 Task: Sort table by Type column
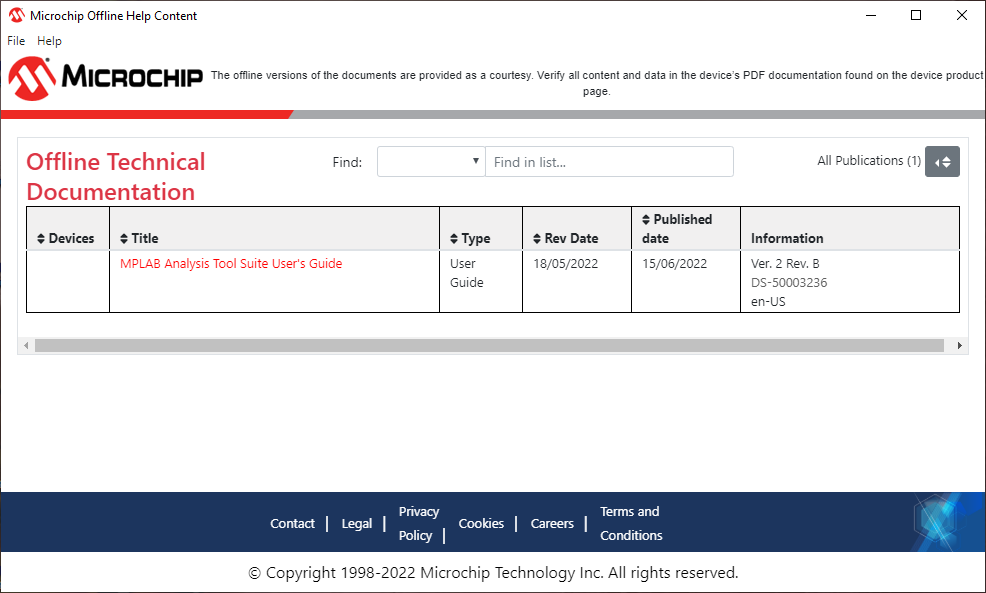click(x=470, y=238)
